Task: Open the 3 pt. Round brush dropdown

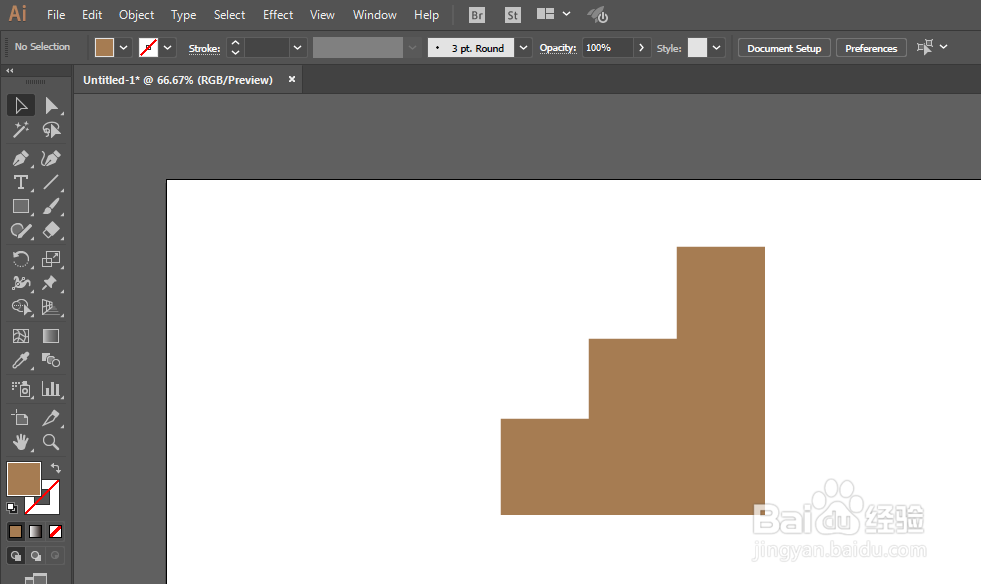Action: click(x=523, y=48)
